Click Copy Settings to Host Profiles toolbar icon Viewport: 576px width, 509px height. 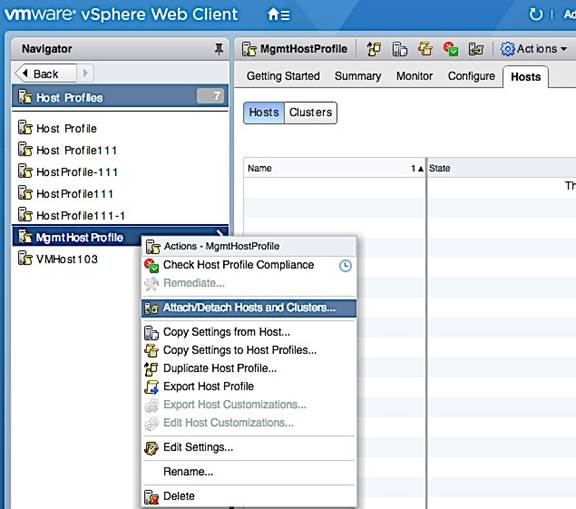(x=425, y=49)
